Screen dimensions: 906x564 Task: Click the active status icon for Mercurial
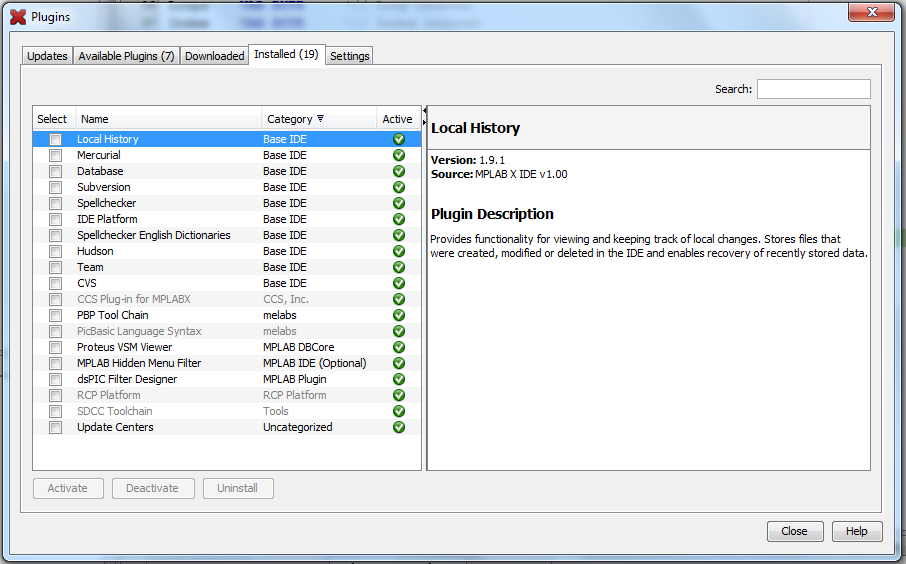399,155
